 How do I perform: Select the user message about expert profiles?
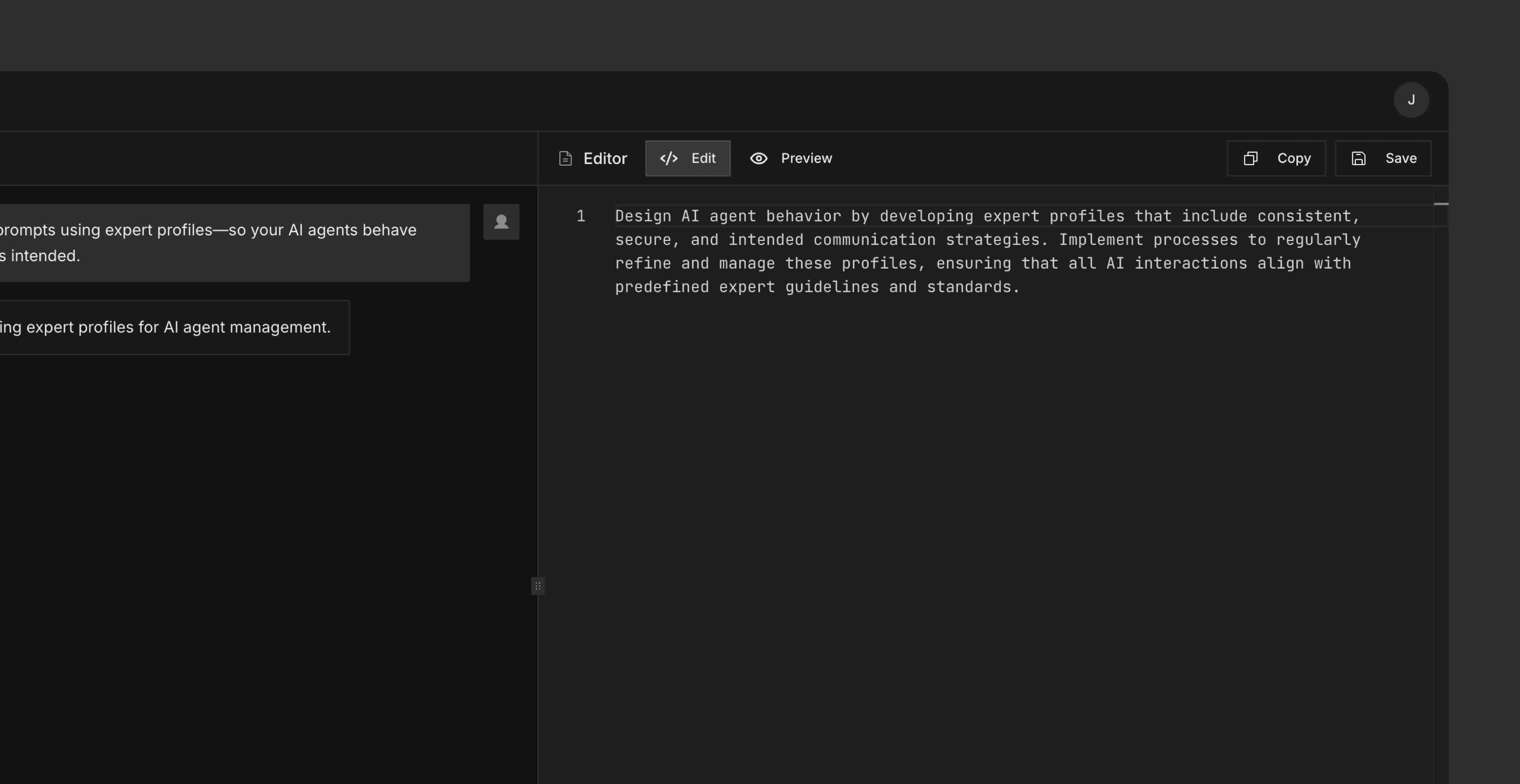tap(224, 243)
